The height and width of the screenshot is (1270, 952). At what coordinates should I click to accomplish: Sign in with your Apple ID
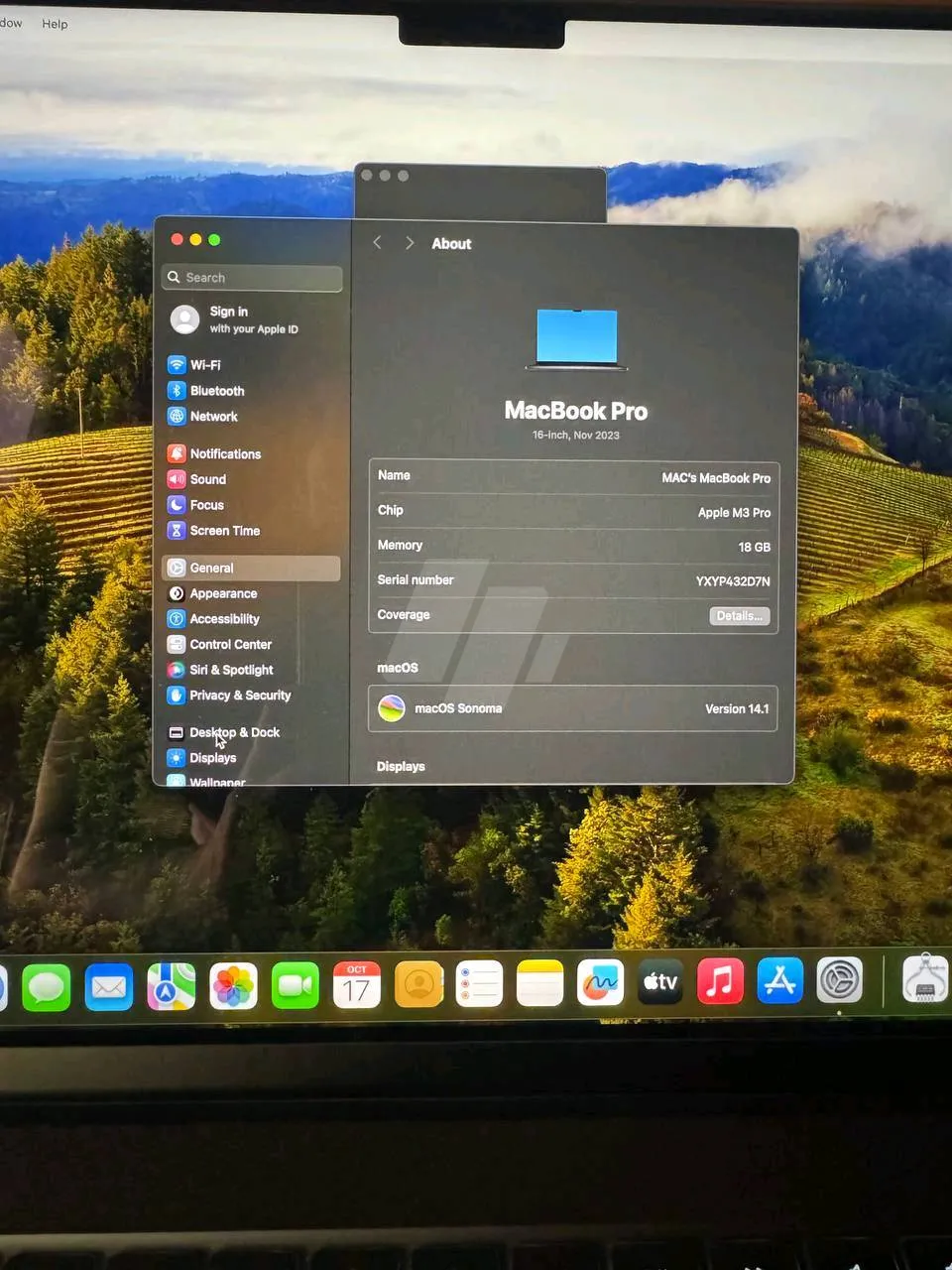tap(235, 319)
